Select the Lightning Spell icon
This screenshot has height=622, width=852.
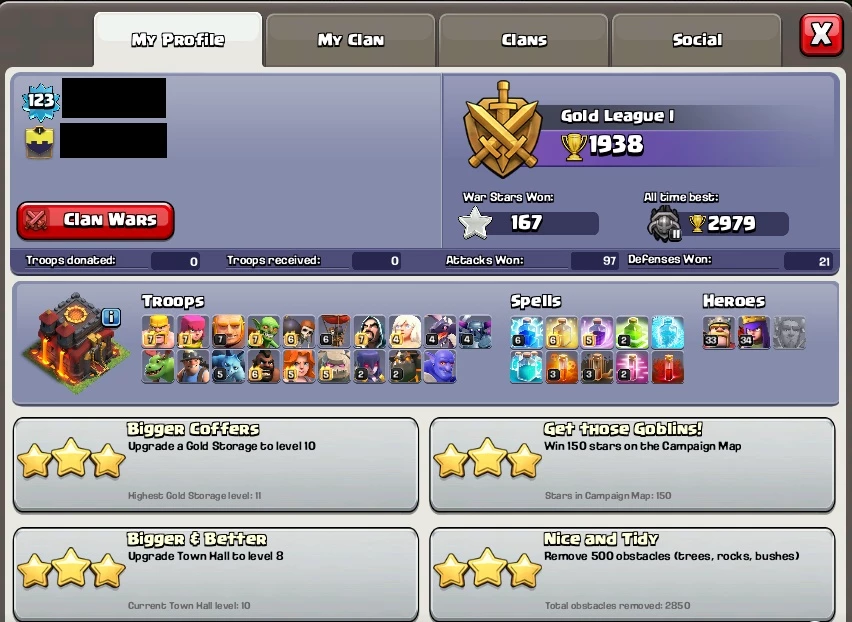coord(526,332)
